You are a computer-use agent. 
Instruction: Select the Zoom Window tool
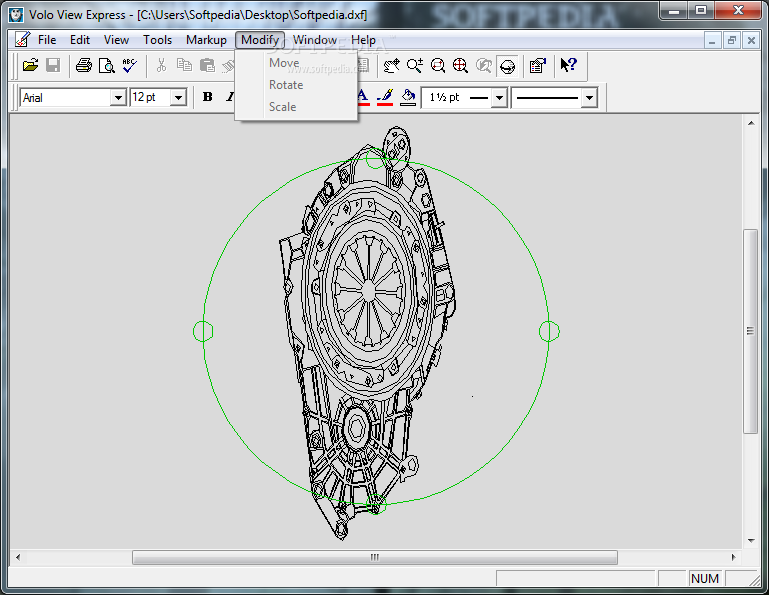437,65
